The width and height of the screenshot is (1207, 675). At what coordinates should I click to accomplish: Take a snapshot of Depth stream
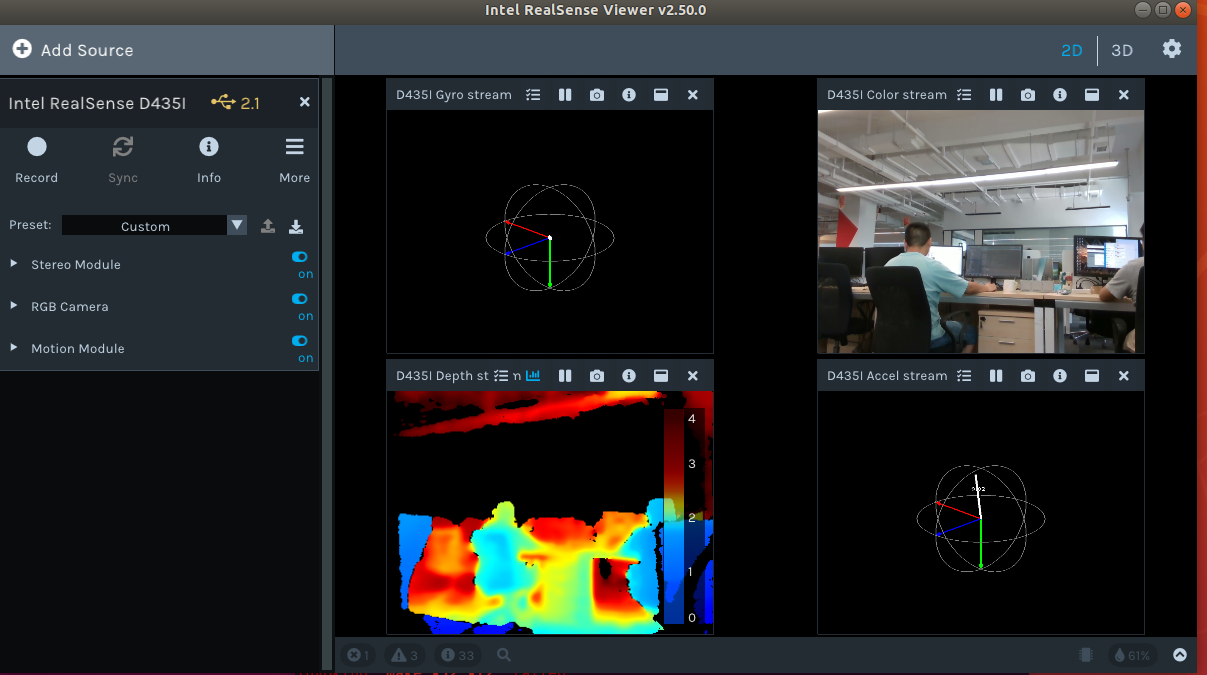(x=597, y=376)
